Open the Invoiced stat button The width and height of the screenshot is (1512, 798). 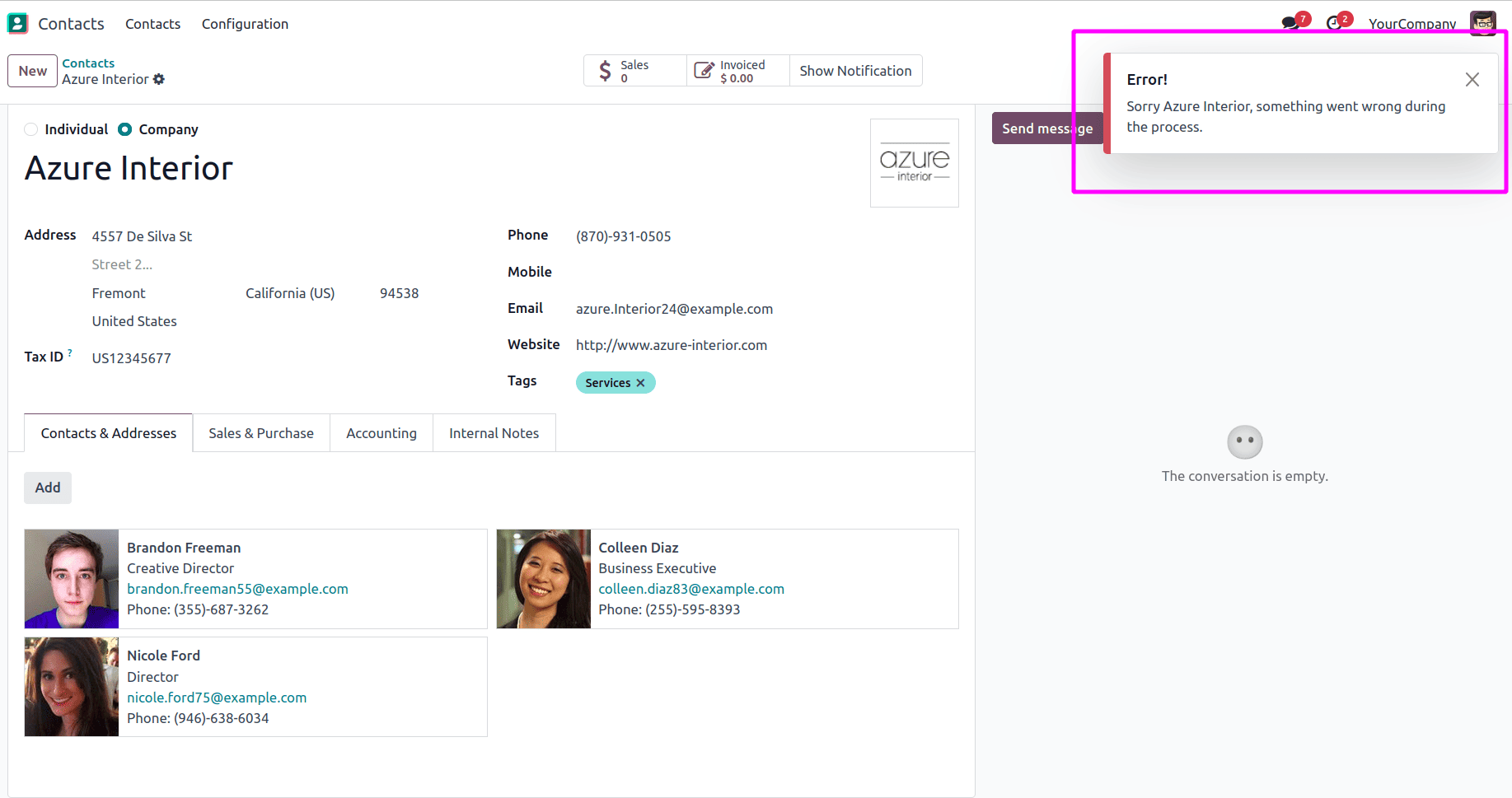[738, 71]
